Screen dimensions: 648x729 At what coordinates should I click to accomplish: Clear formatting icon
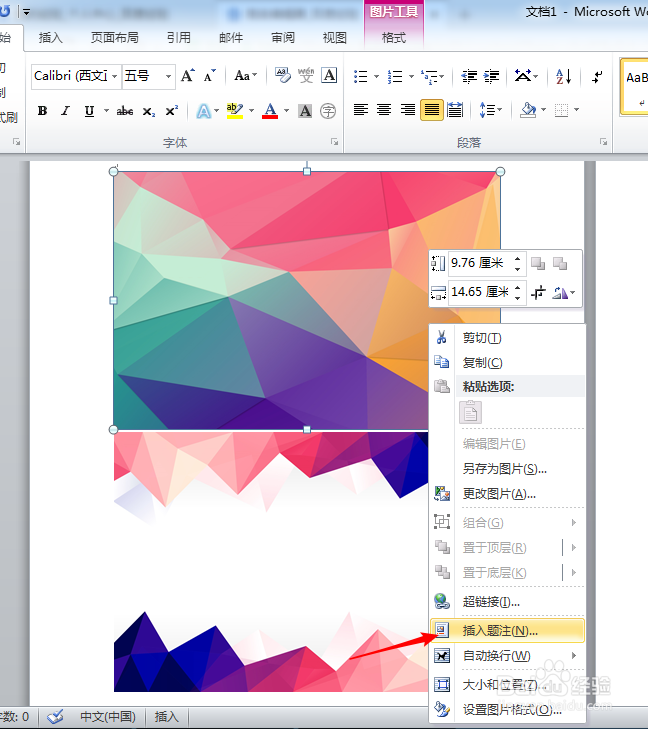click(x=282, y=75)
